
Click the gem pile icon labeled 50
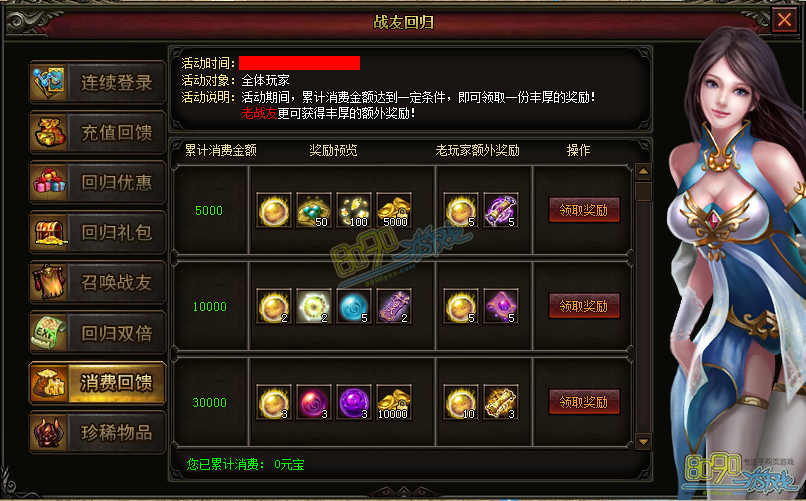click(314, 210)
